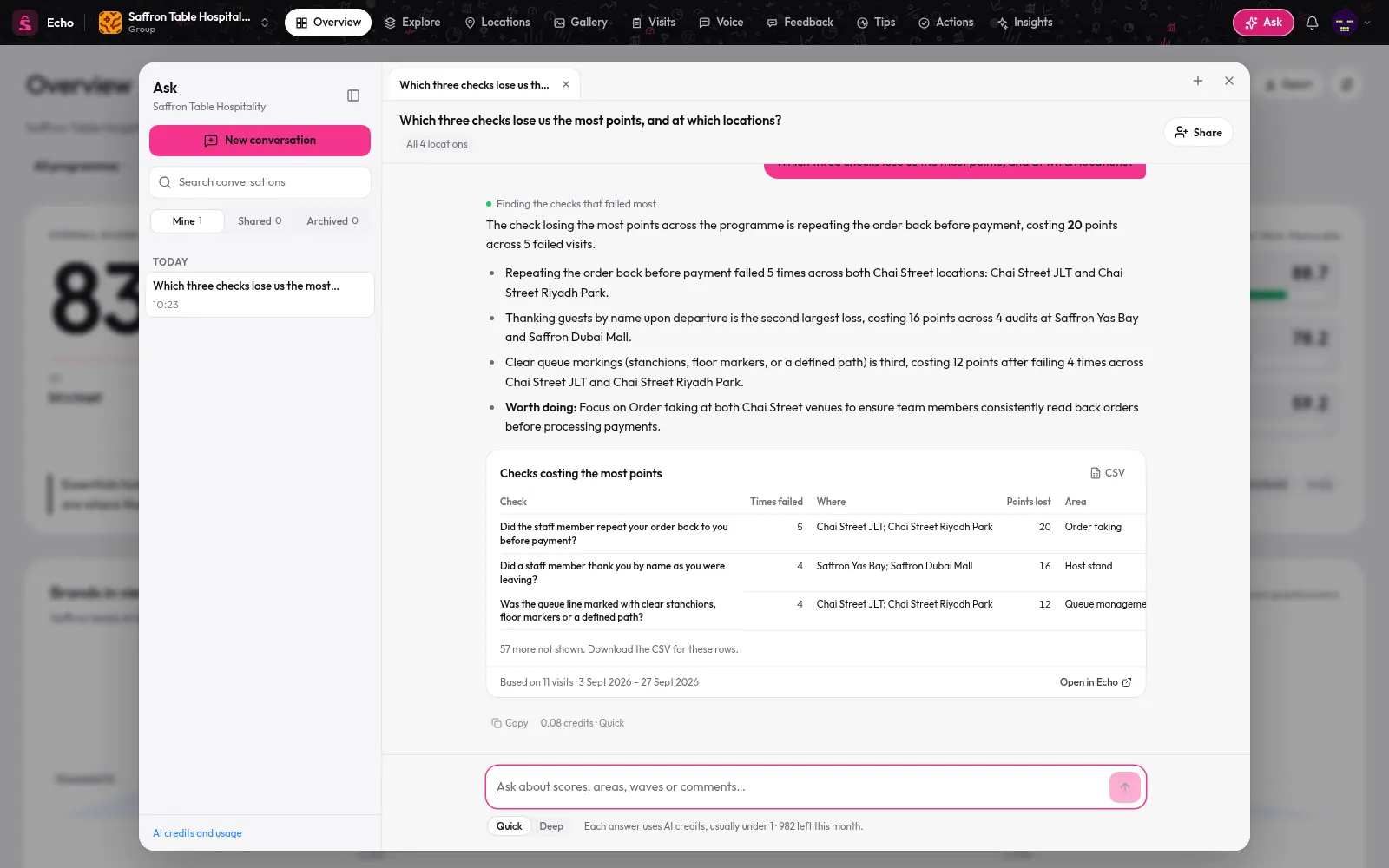
Task: Open the Saffron Table Hospitality group switcher
Action: tap(184, 23)
